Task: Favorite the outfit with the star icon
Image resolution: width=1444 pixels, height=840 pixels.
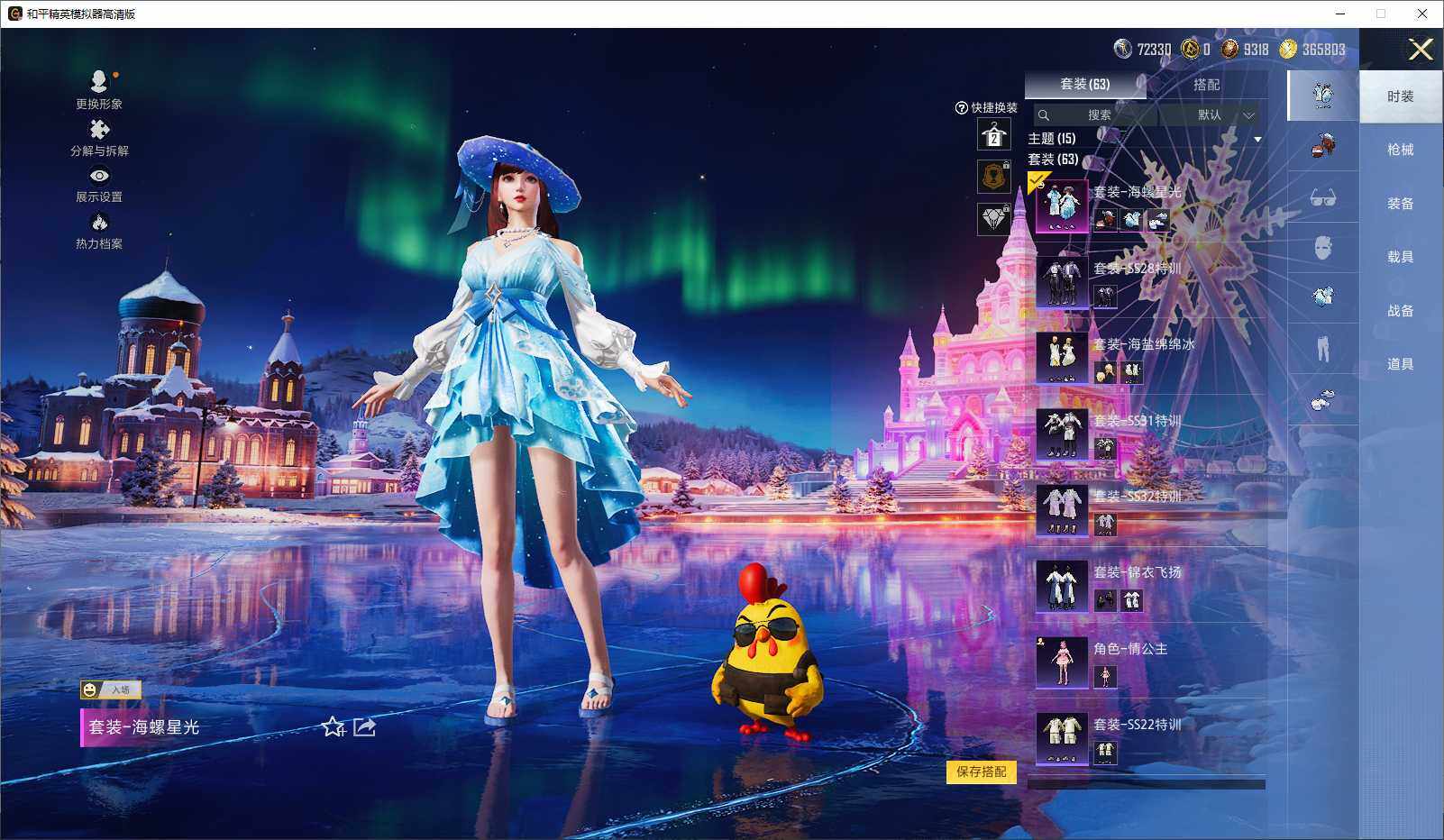Action: pos(334,726)
